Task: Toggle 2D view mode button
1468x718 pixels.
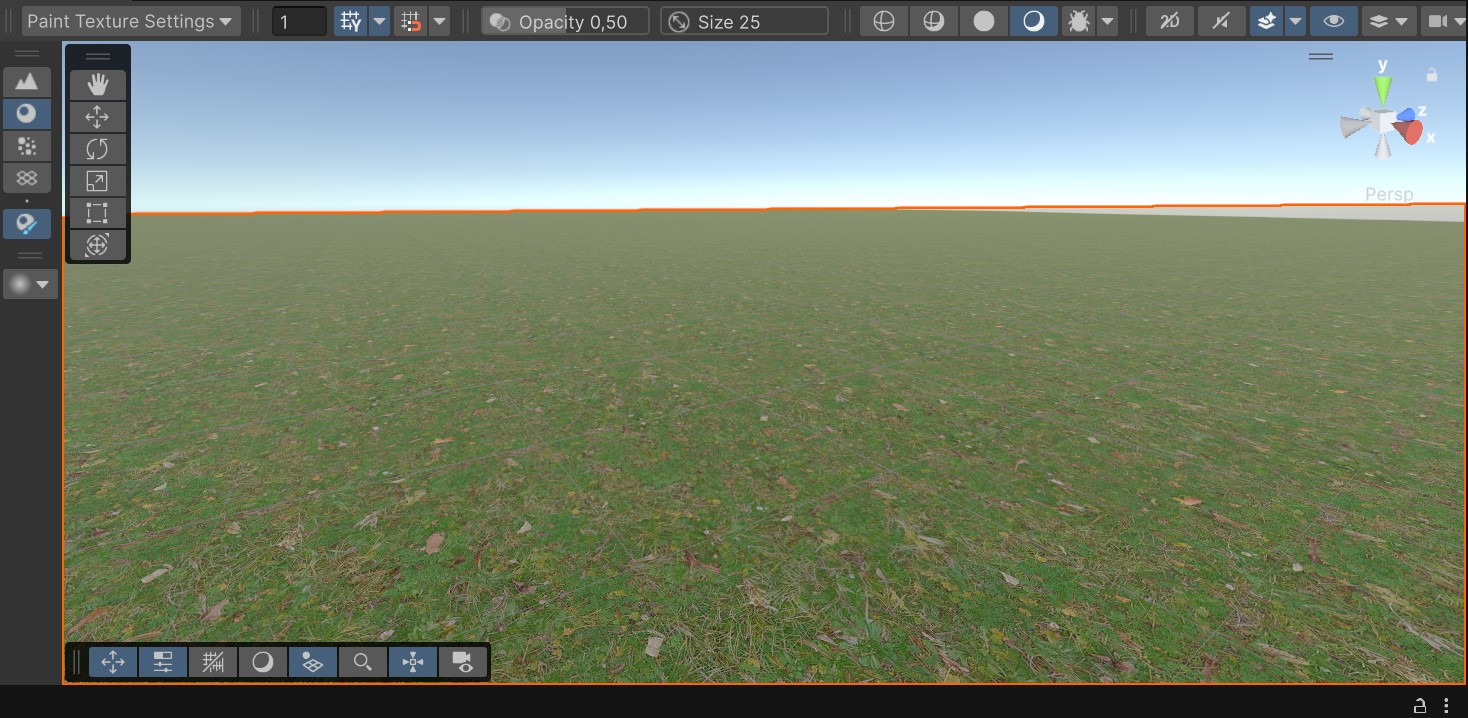Action: (x=1170, y=21)
